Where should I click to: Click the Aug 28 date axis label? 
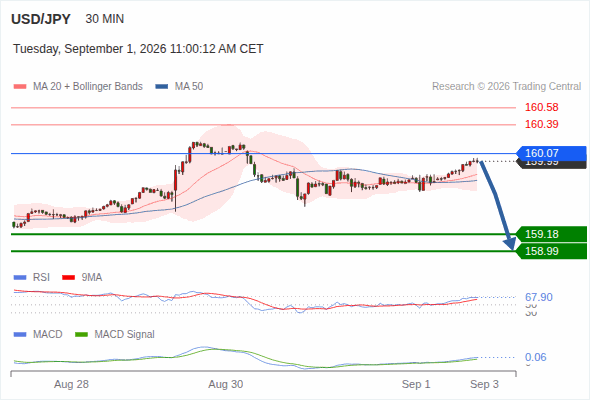(x=71, y=384)
